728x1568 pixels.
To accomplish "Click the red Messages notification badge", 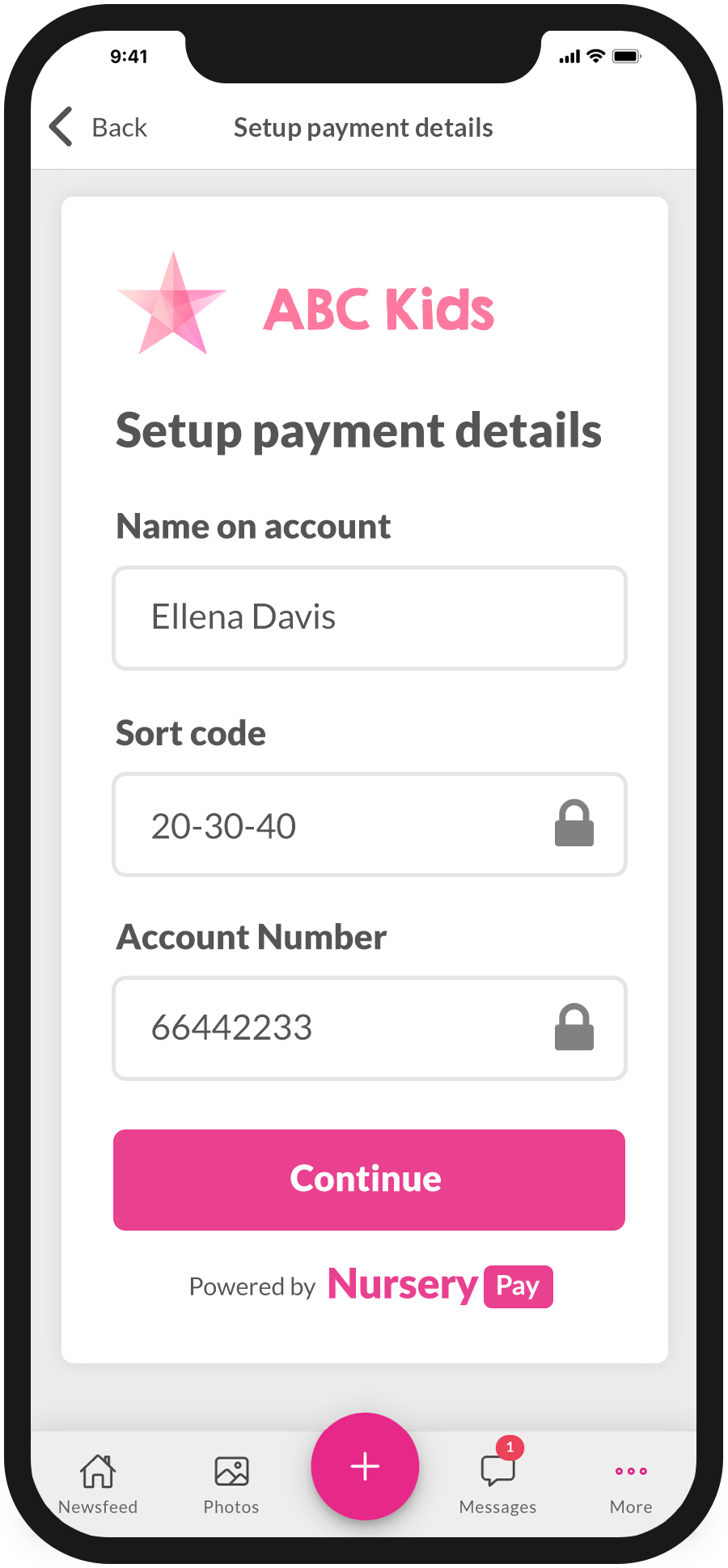I will click(510, 1447).
